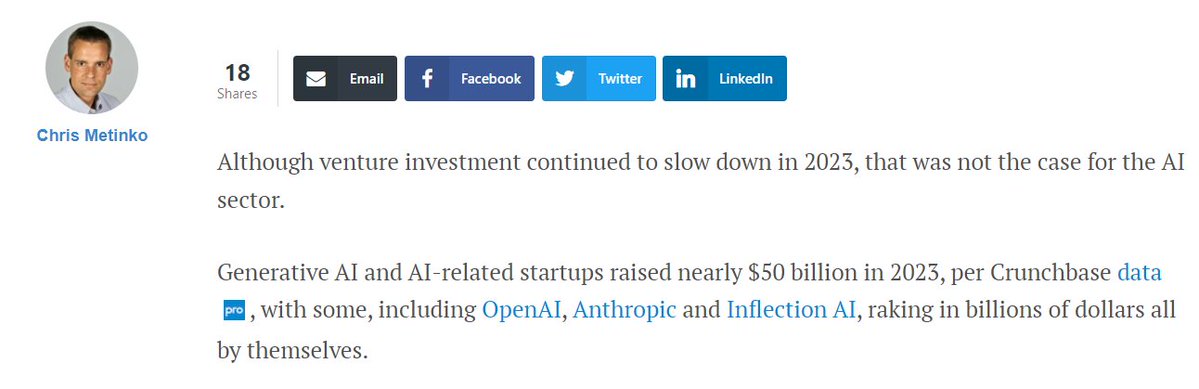Image resolution: width=1199 pixels, height=389 pixels.
Task: Open the OpenAI link
Action: tap(522, 310)
